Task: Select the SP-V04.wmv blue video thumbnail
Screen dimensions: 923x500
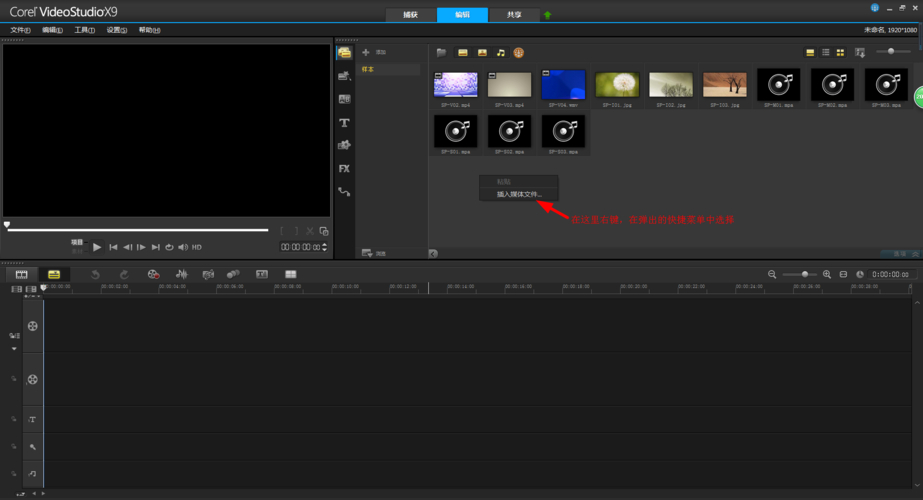Action: [563, 84]
